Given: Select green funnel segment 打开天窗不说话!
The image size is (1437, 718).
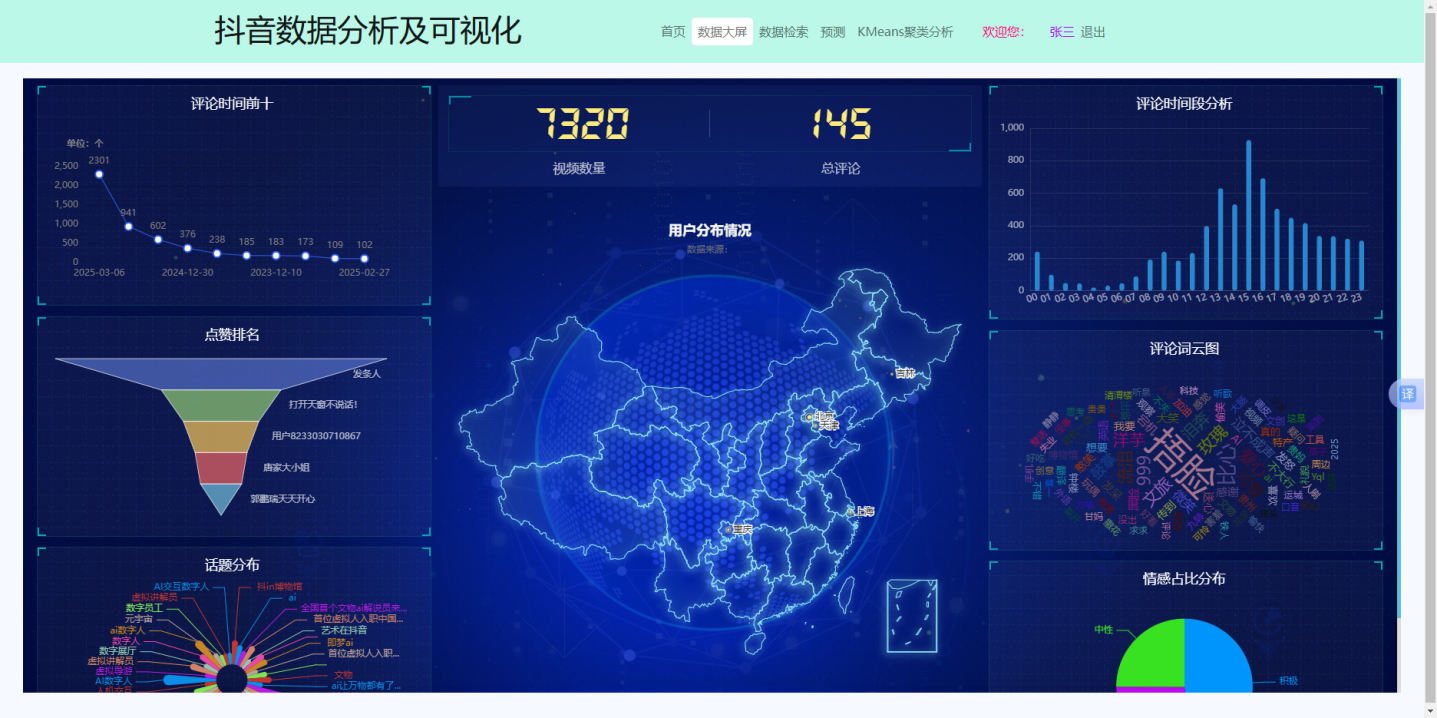Looking at the screenshot, I should [221, 405].
